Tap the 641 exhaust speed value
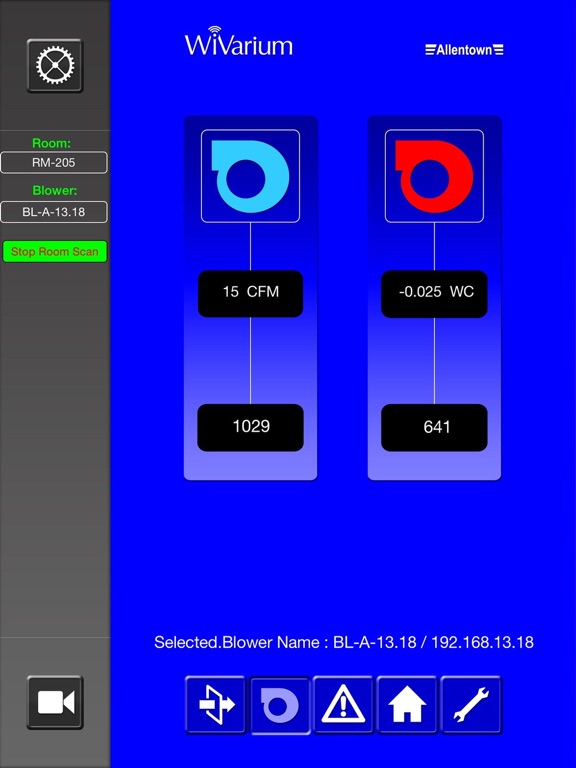 (x=434, y=427)
